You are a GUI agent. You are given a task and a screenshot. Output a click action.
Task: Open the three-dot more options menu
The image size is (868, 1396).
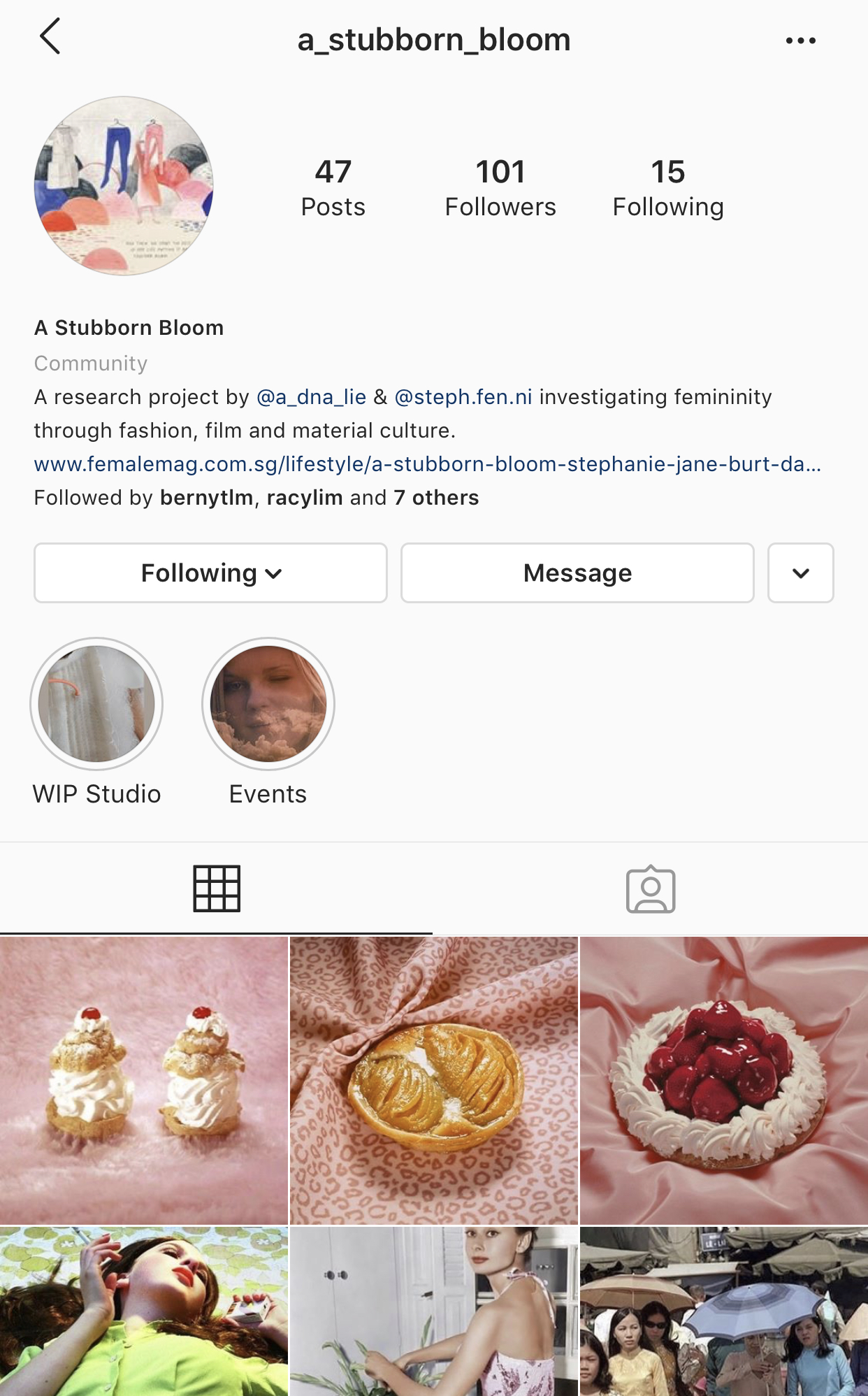pos(800,41)
